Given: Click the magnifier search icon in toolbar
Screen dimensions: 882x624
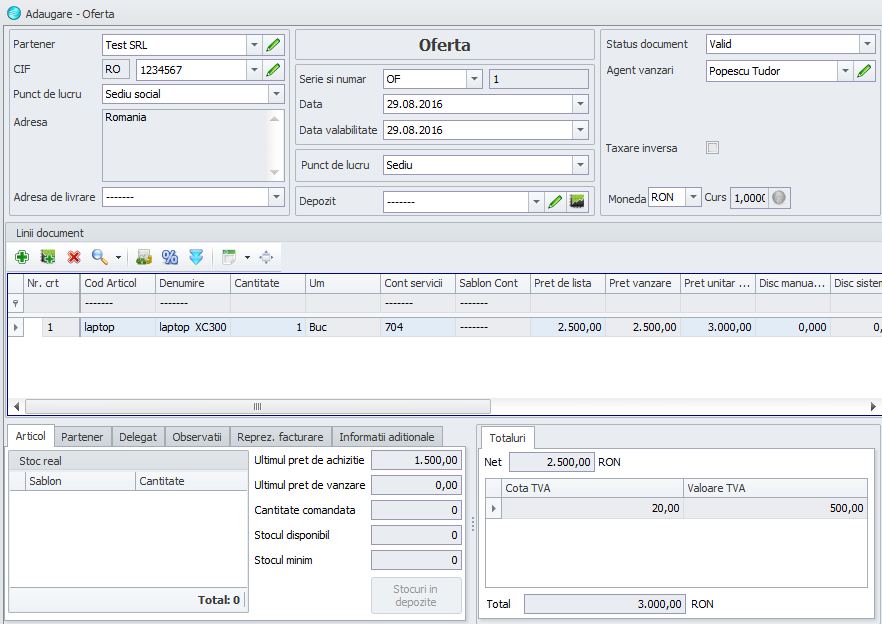Looking at the screenshot, I should pyautogui.click(x=100, y=257).
